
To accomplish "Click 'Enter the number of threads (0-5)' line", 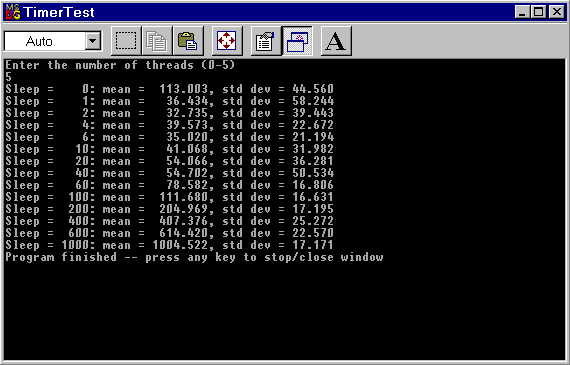I will (x=120, y=65).
